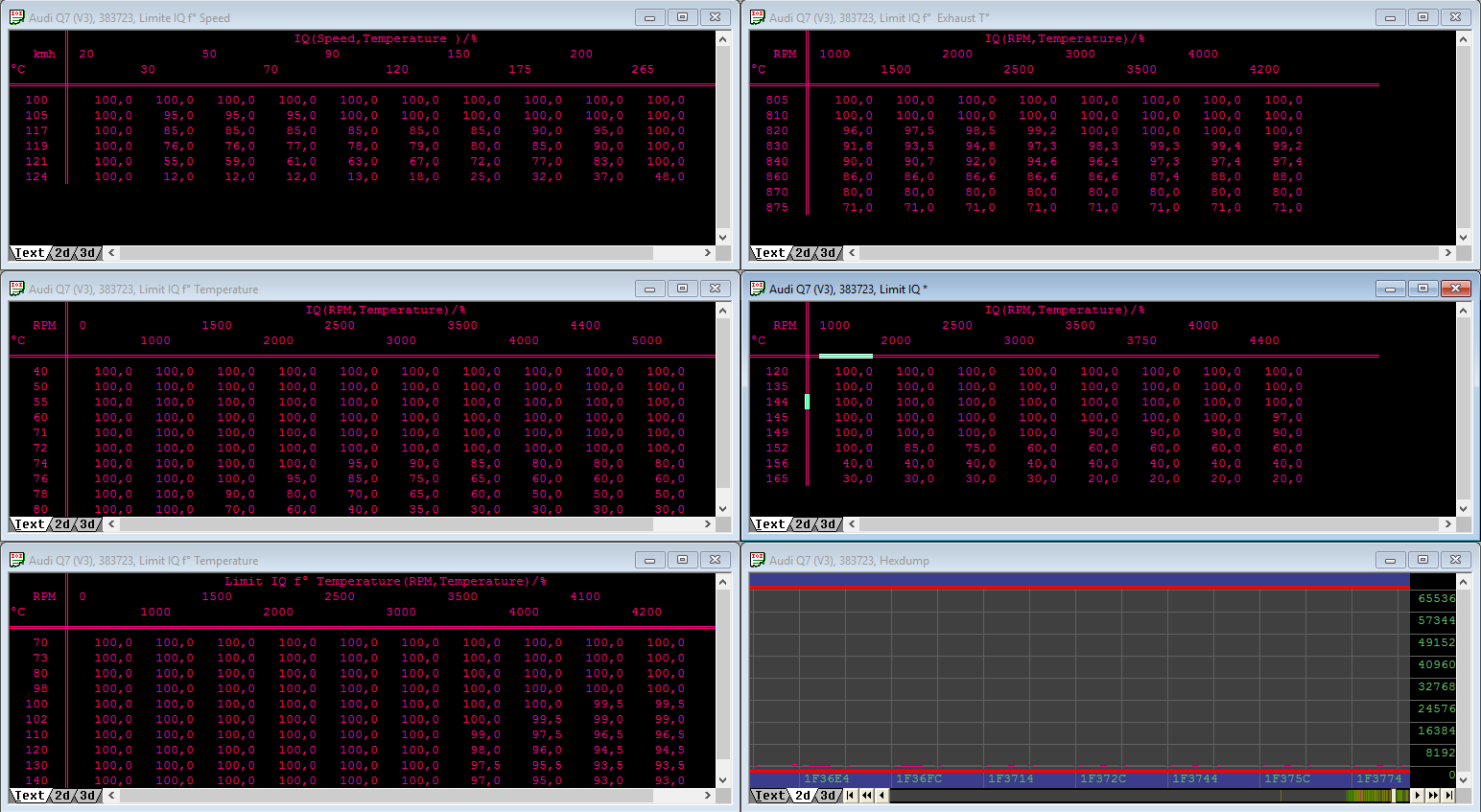Switch Limit IQ window to 3d tab

(x=829, y=524)
